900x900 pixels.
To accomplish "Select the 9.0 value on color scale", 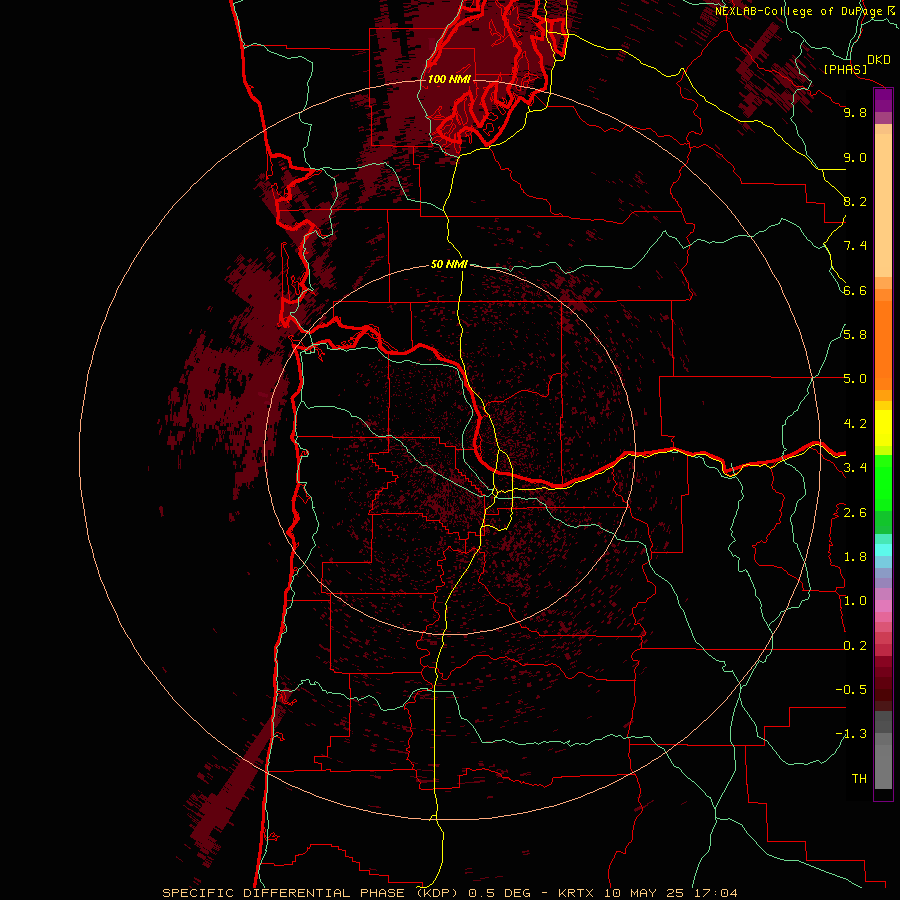I will (855, 157).
